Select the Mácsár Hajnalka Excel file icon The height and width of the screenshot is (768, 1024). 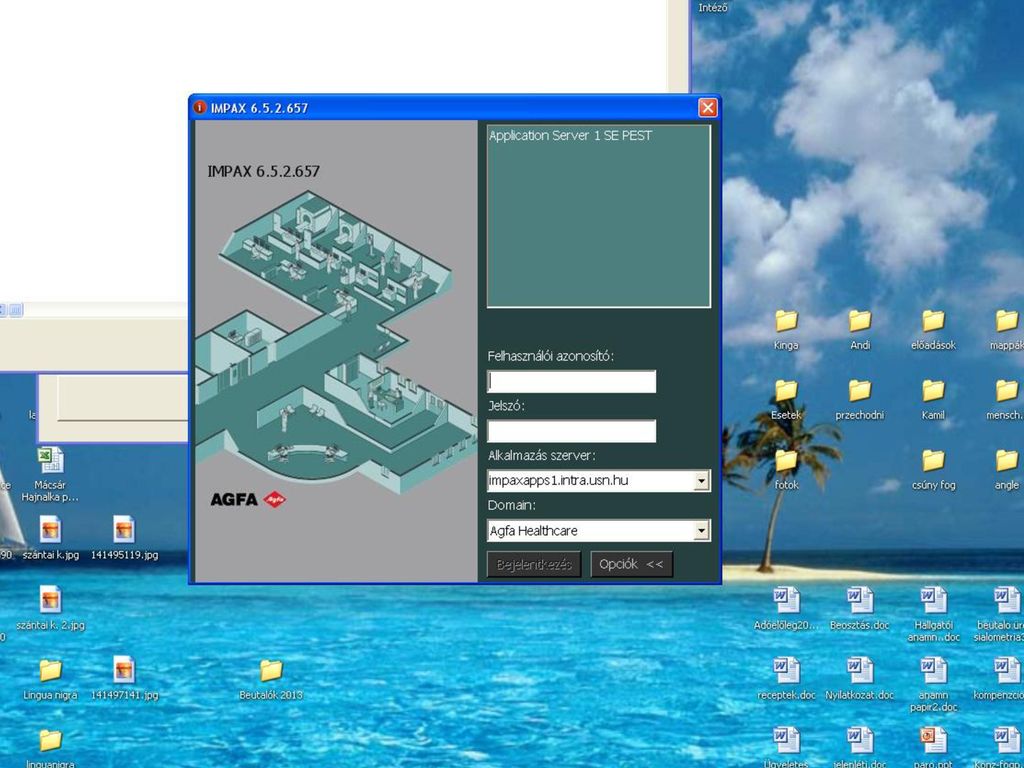tap(50, 460)
